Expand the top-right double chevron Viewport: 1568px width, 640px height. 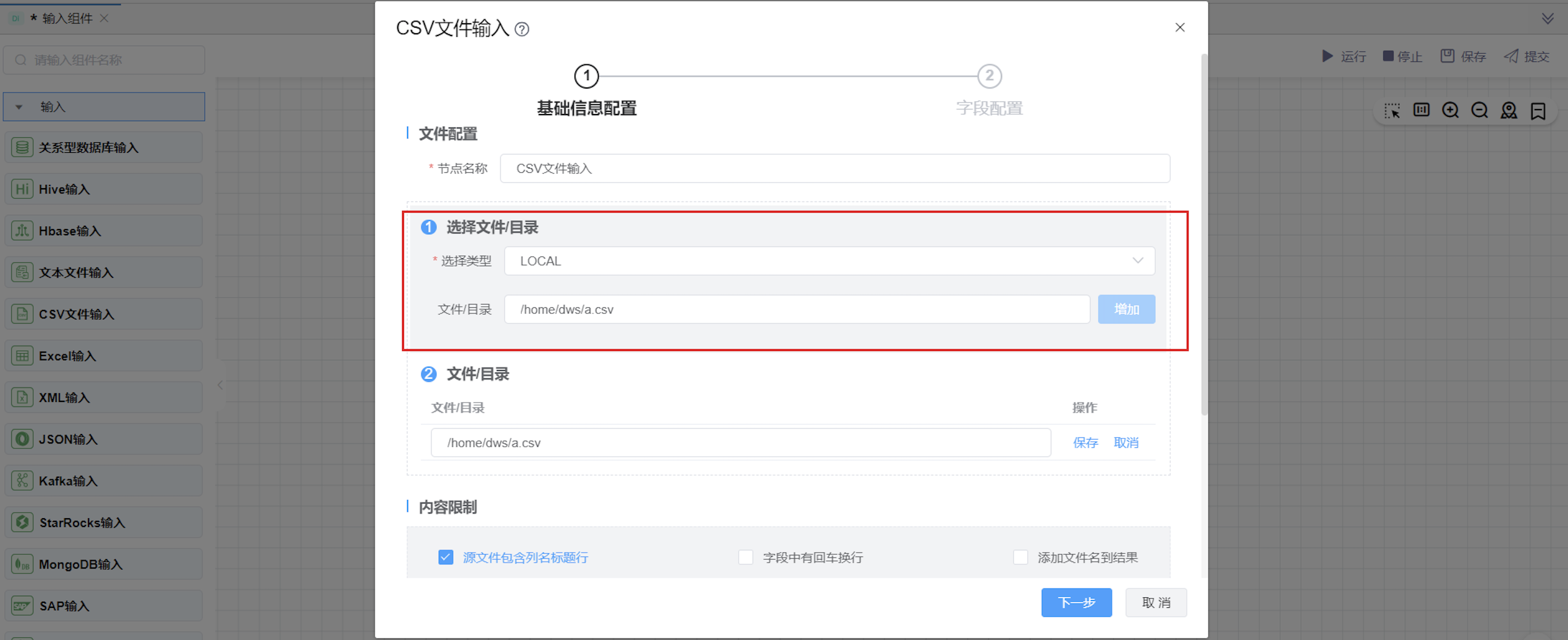coord(1548,18)
